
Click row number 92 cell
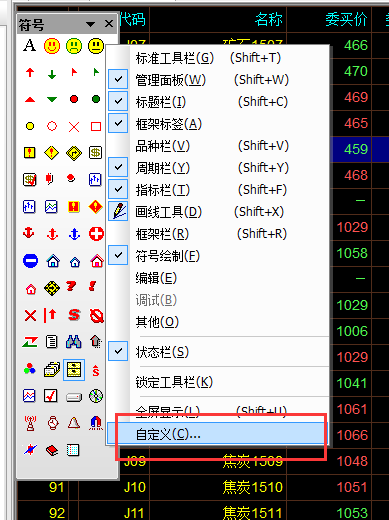(57, 513)
